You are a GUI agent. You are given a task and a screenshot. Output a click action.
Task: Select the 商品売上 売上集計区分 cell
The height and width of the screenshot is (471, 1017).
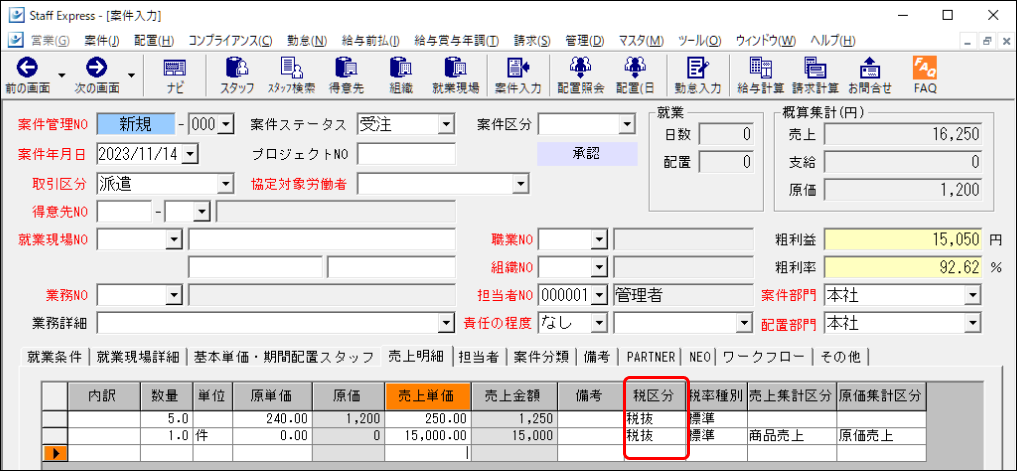tap(791, 436)
